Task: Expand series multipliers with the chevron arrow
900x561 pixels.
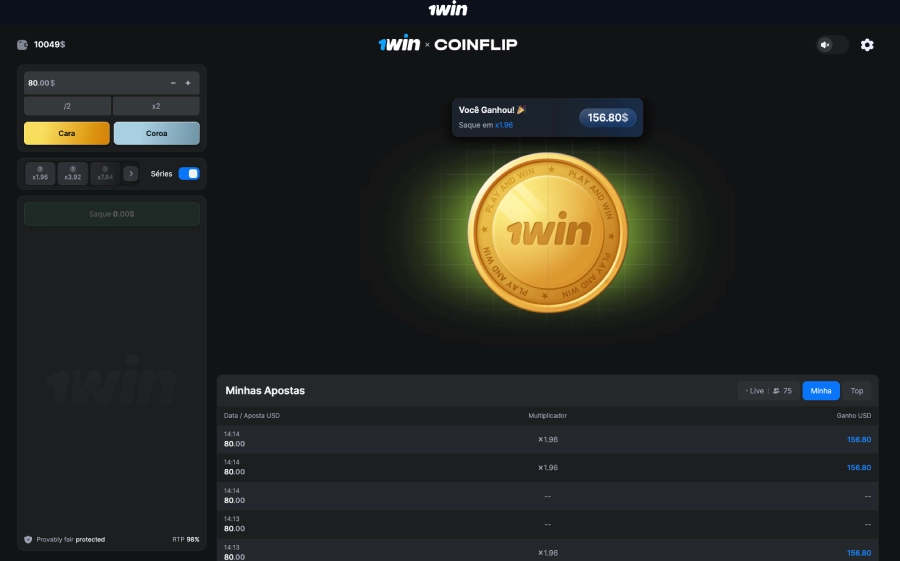Action: point(131,173)
